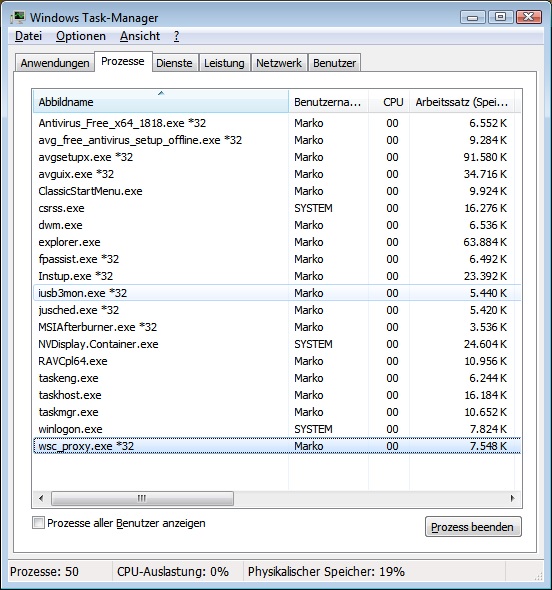This screenshot has width=552, height=590.
Task: Switch to the Prozesse tab
Action: click(123, 61)
